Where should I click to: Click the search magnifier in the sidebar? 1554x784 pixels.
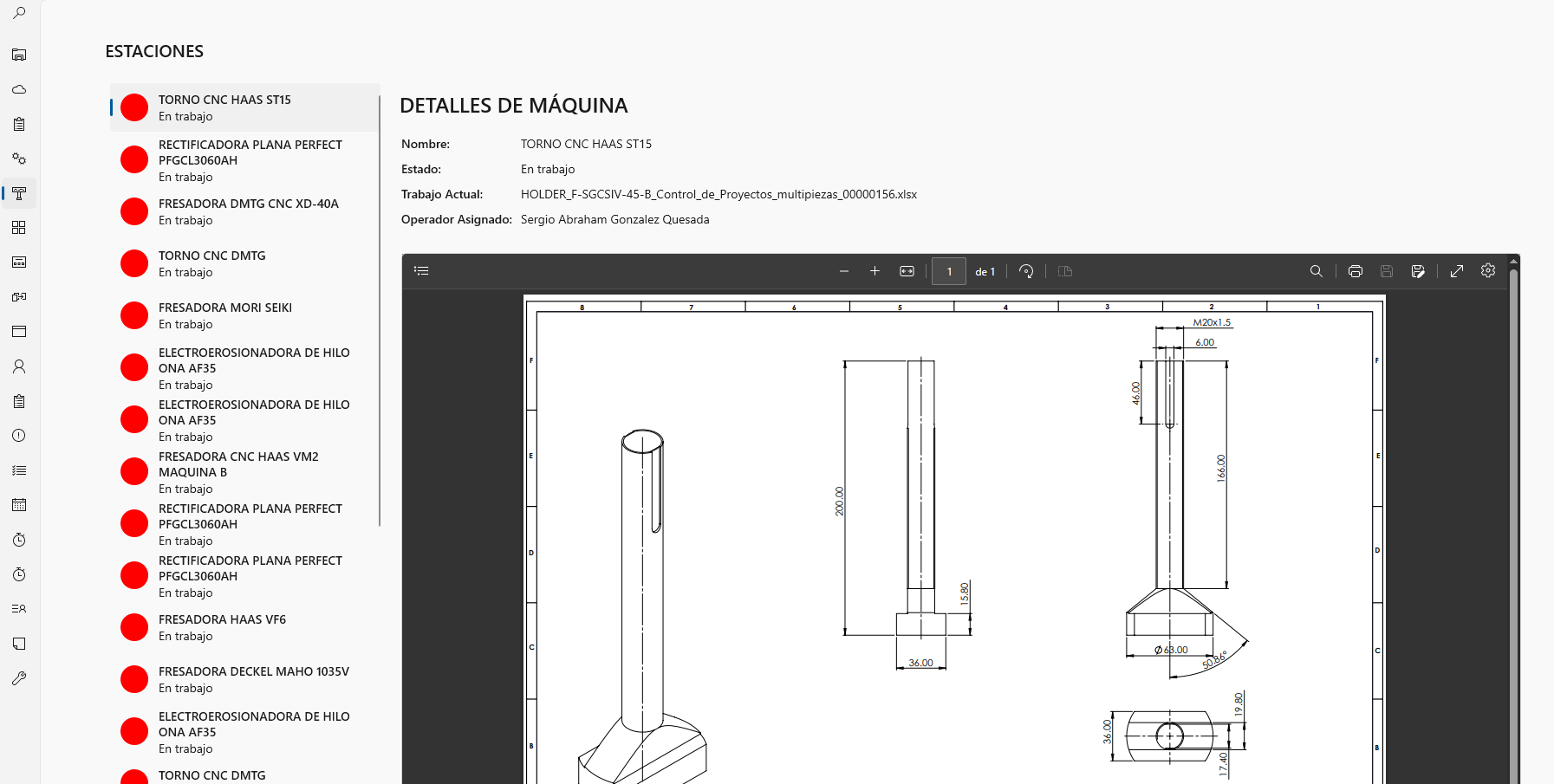tap(19, 13)
